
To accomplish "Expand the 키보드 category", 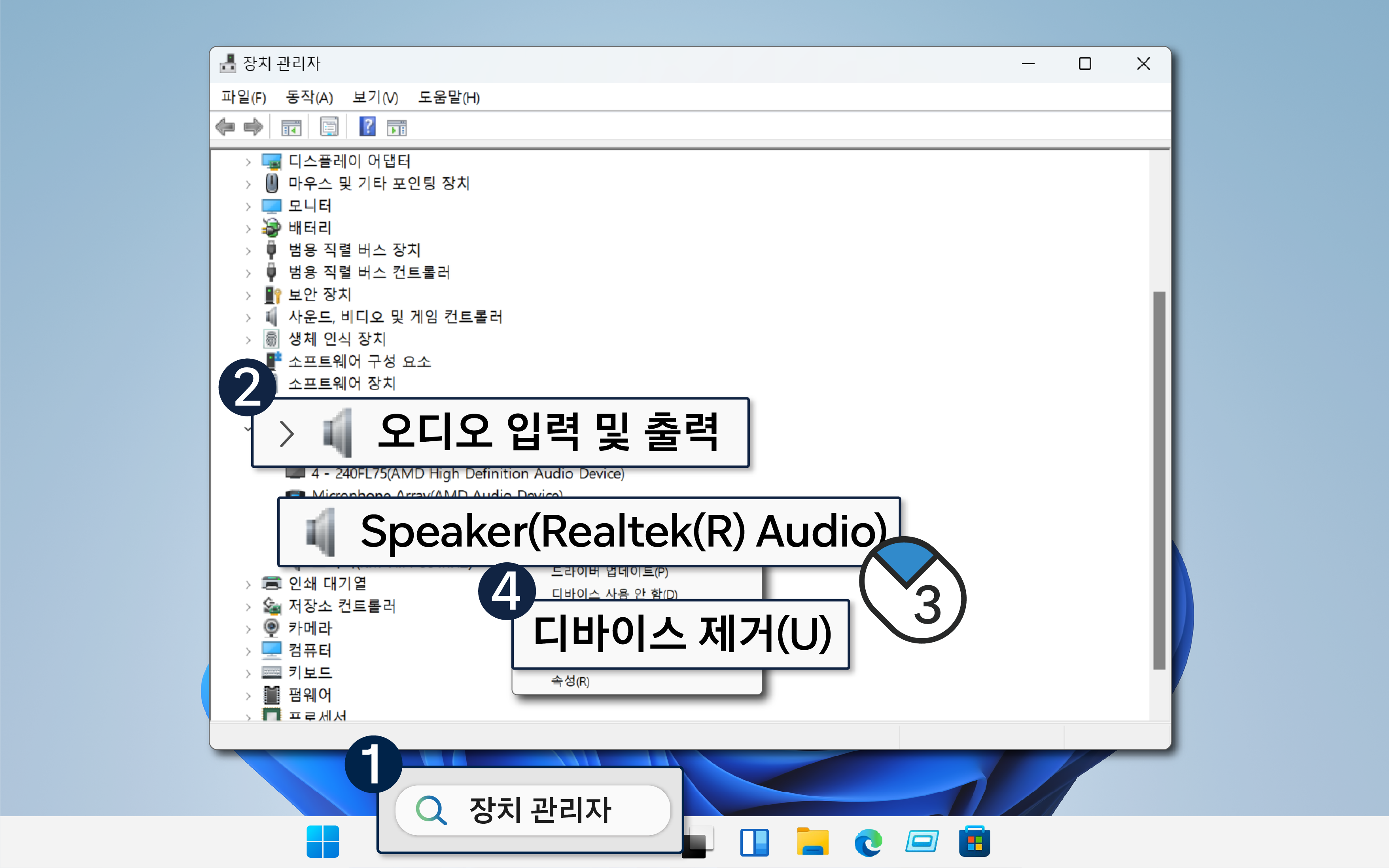I will tap(248, 673).
